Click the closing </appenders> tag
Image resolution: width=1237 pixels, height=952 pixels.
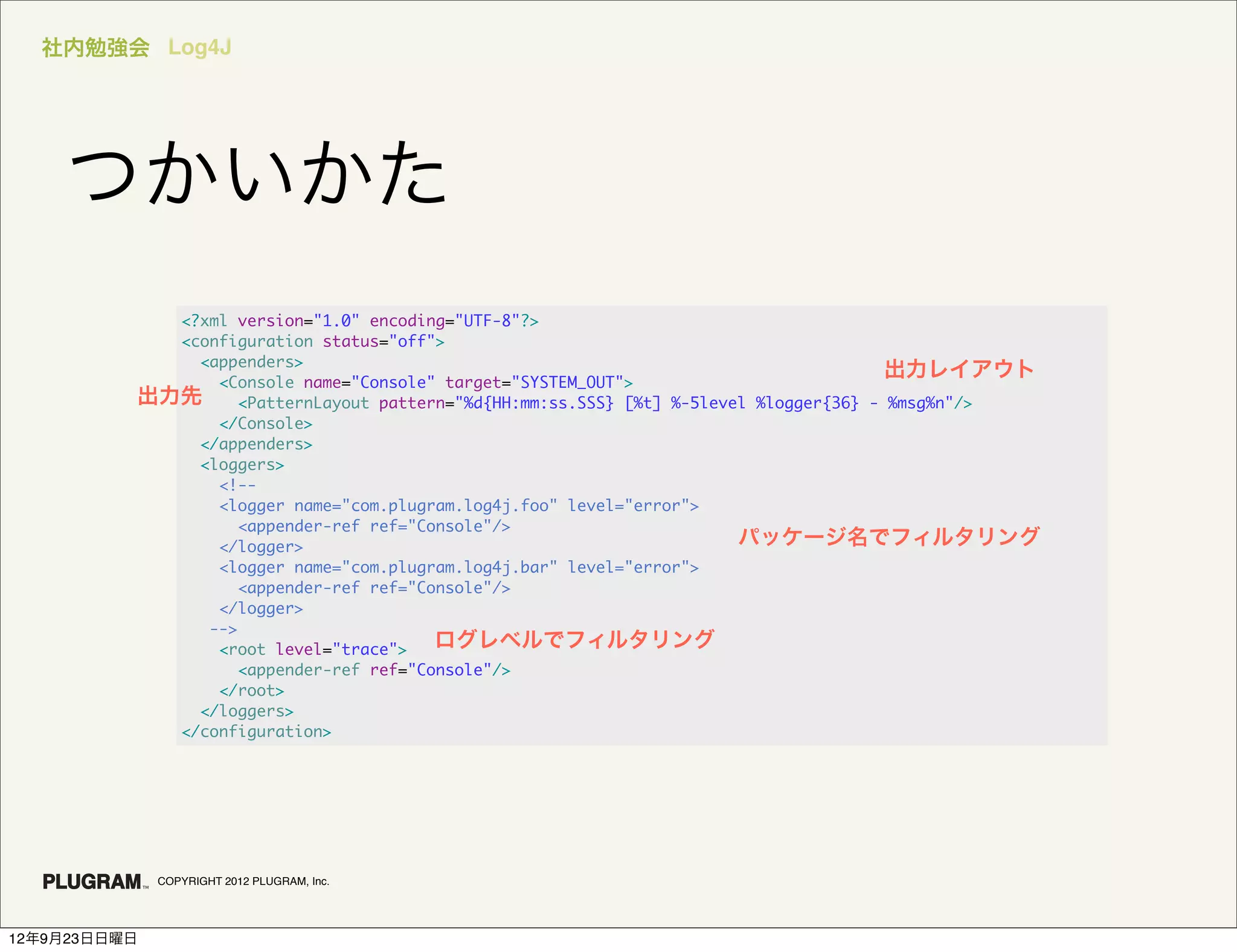pos(257,444)
